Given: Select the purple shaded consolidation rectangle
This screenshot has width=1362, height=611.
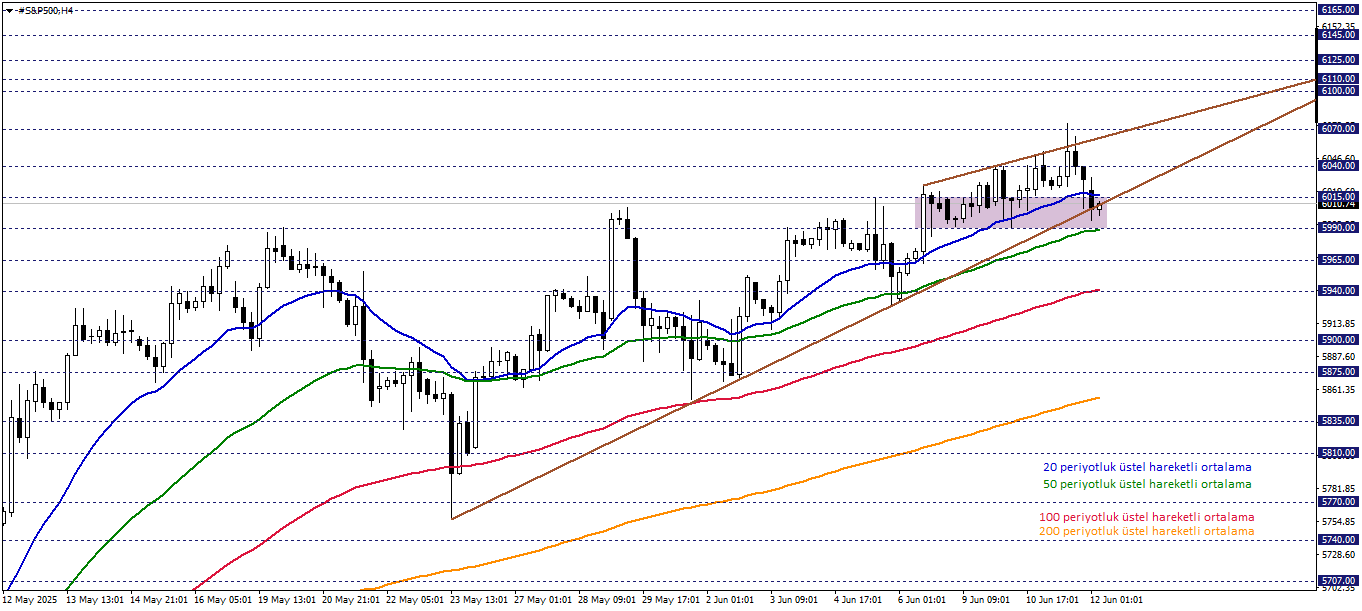Looking at the screenshot, I should point(1011,211).
